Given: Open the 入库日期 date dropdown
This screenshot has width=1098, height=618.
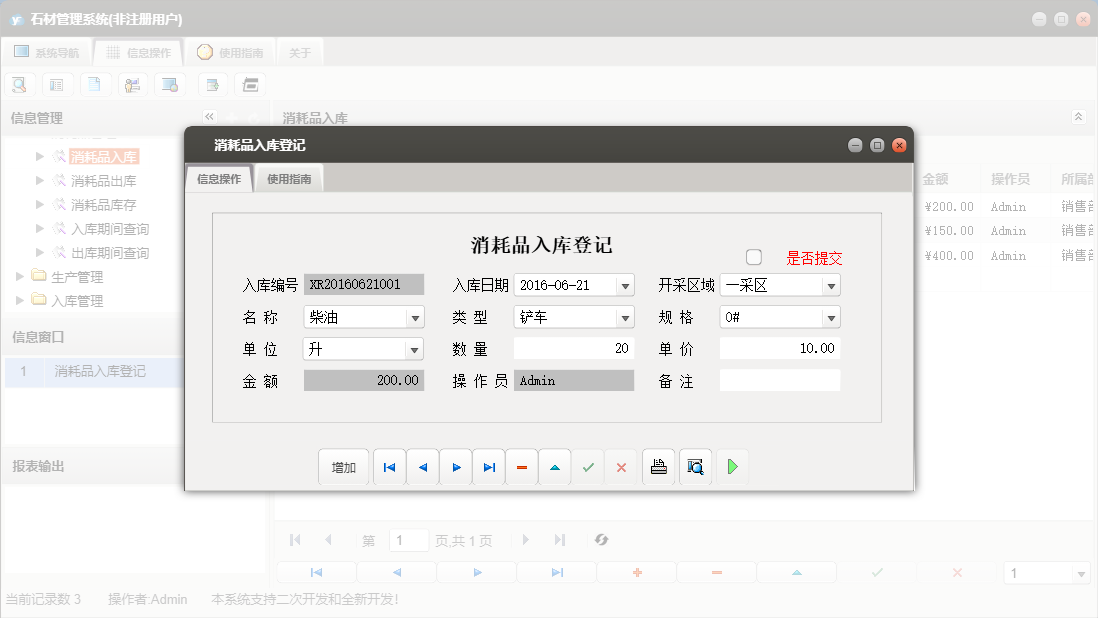Looking at the screenshot, I should [x=627, y=285].
